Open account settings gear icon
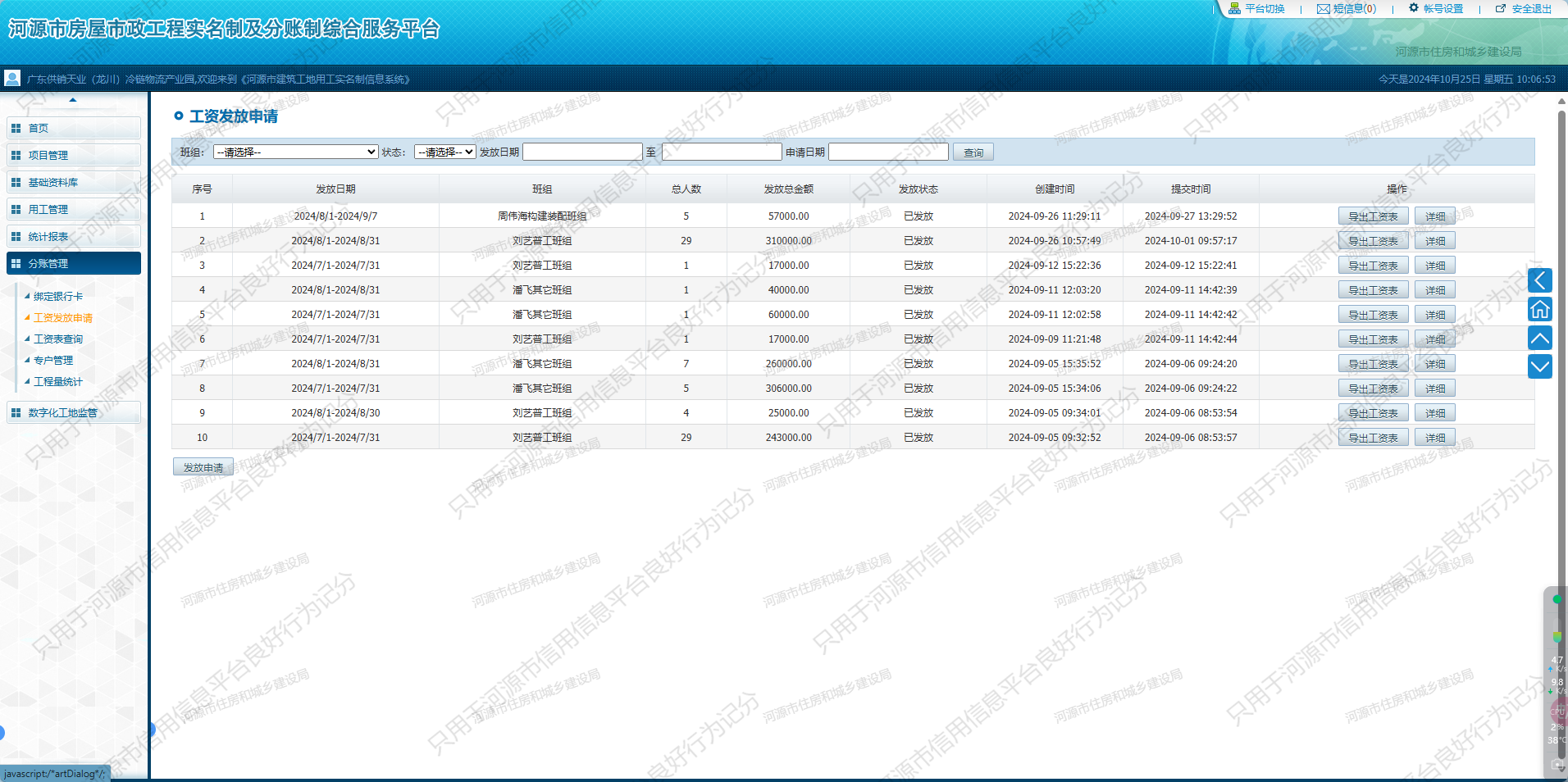Image resolution: width=1568 pixels, height=782 pixels. tap(1414, 8)
